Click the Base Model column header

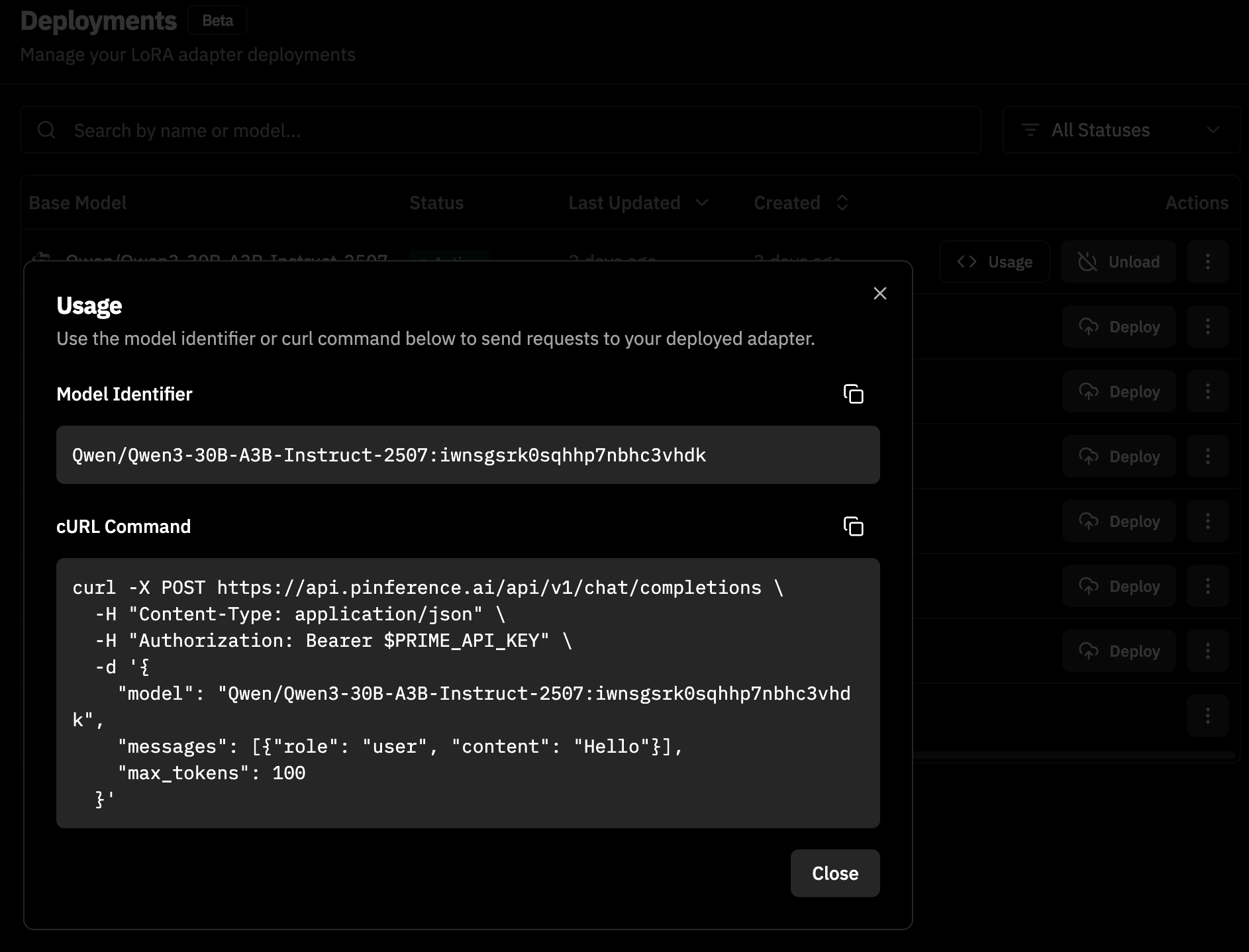(x=77, y=203)
